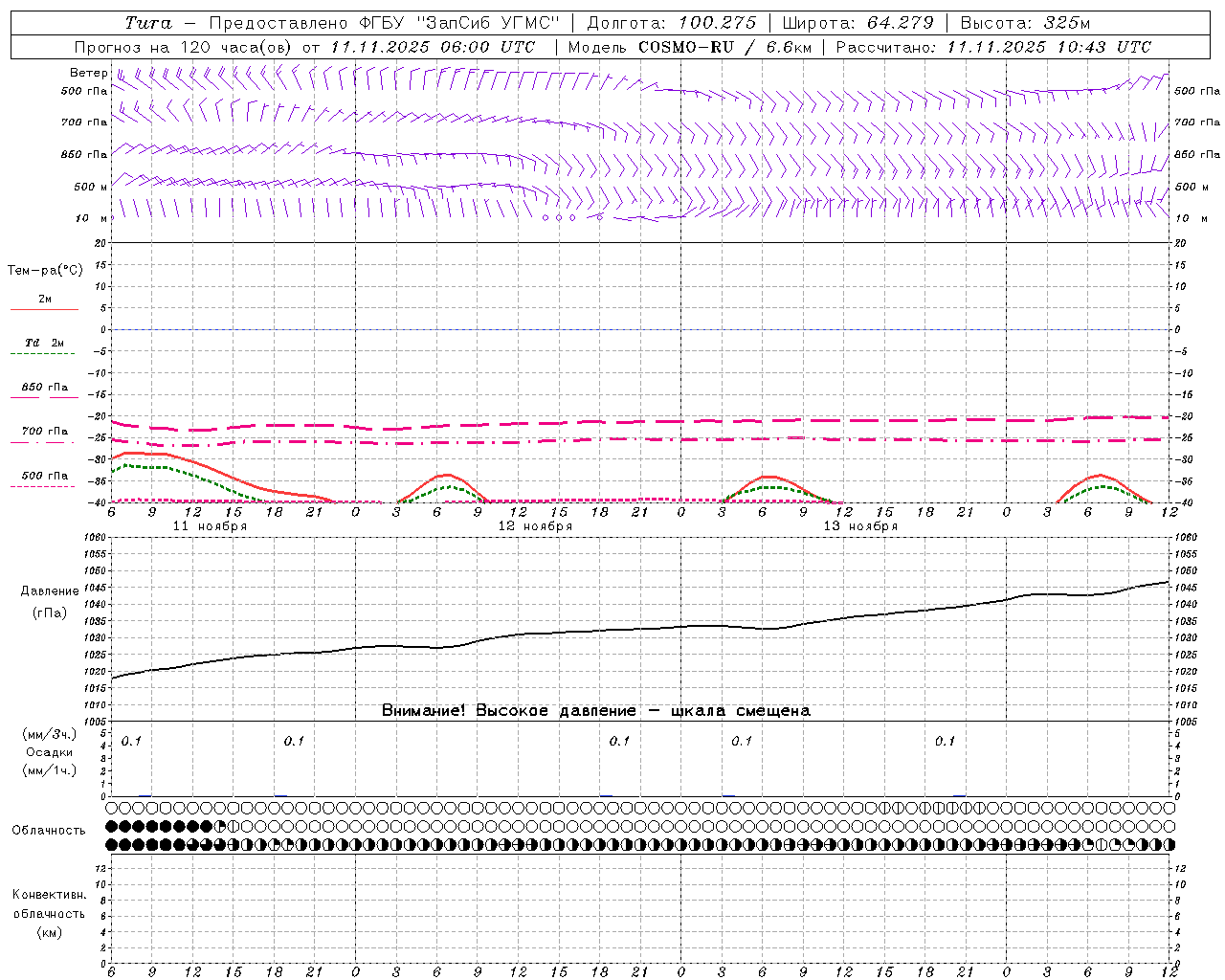Click the Конвективн. convective label
Image resolution: width=1225 pixels, height=980 pixels.
[50, 895]
